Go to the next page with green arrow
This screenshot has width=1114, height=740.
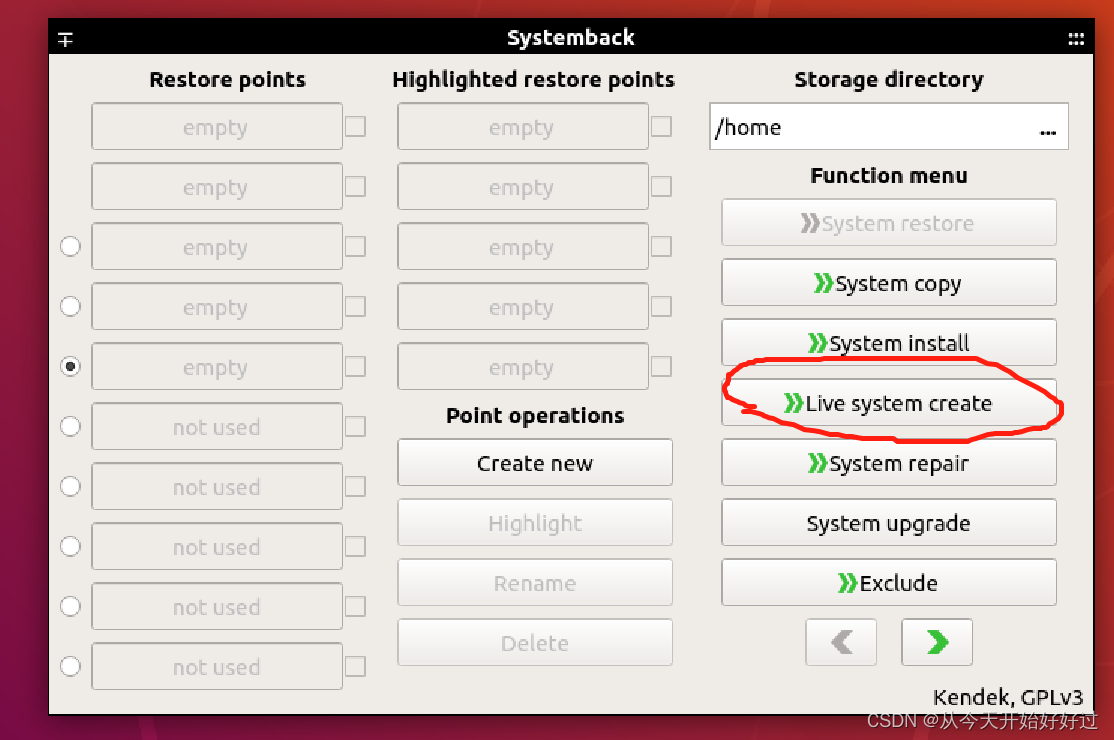click(x=936, y=642)
